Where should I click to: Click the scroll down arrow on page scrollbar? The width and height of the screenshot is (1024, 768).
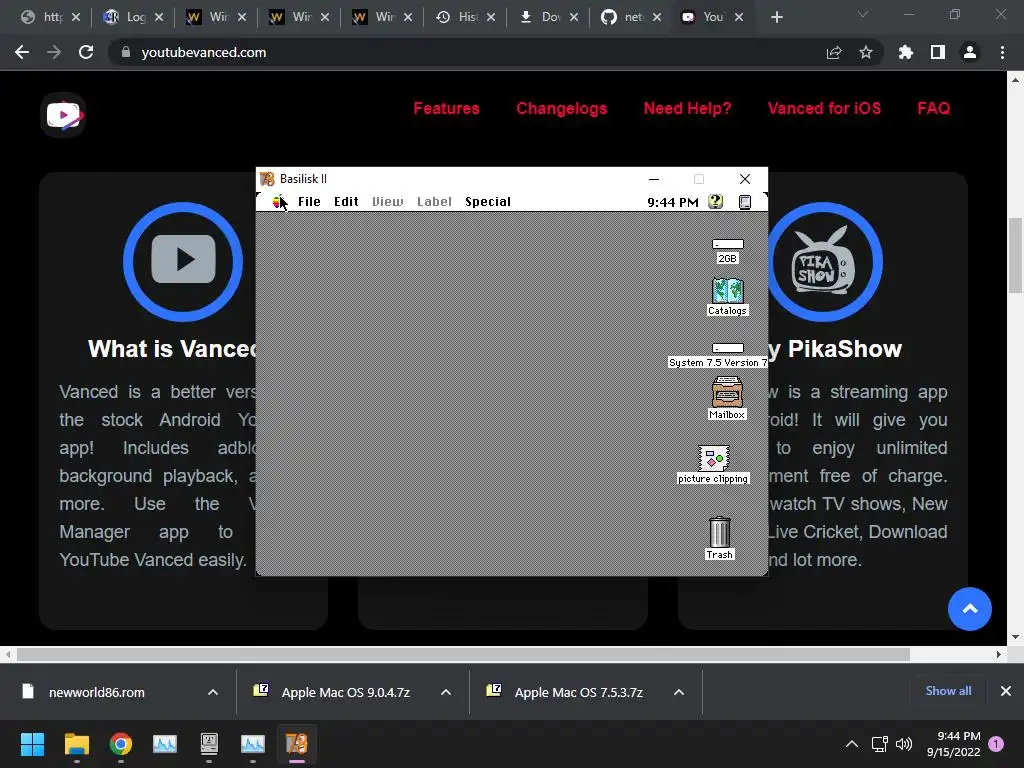(x=1015, y=637)
